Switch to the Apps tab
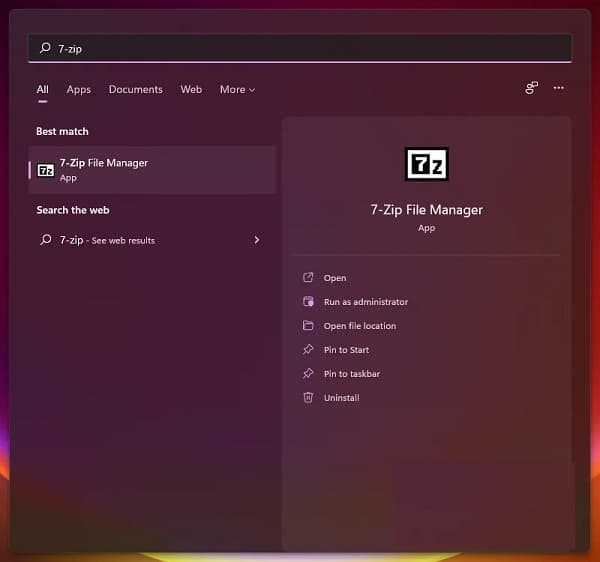Screen dimensions: 600x562 (78, 90)
